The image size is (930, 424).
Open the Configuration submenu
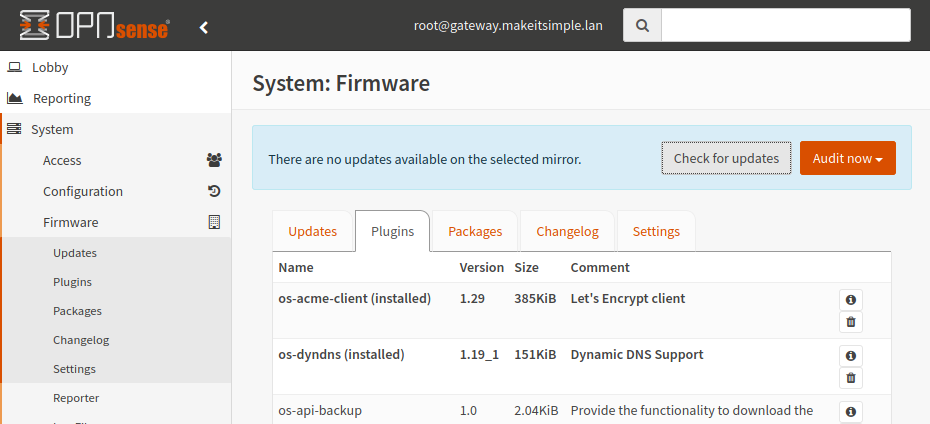[83, 191]
